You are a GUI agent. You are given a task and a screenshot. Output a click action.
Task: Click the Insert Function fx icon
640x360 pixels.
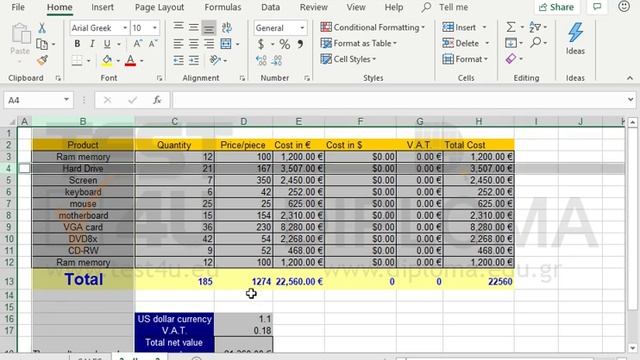tap(157, 100)
